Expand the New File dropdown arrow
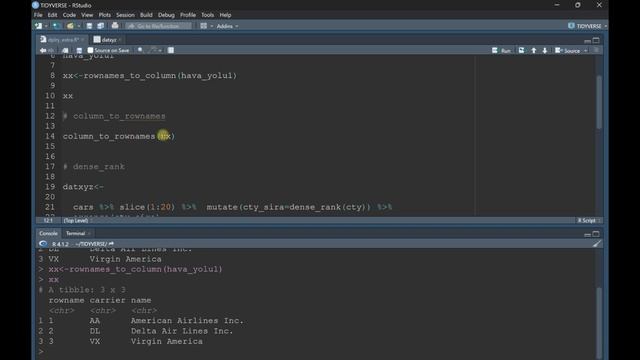This screenshot has width=640, height=360. tap(46, 26)
